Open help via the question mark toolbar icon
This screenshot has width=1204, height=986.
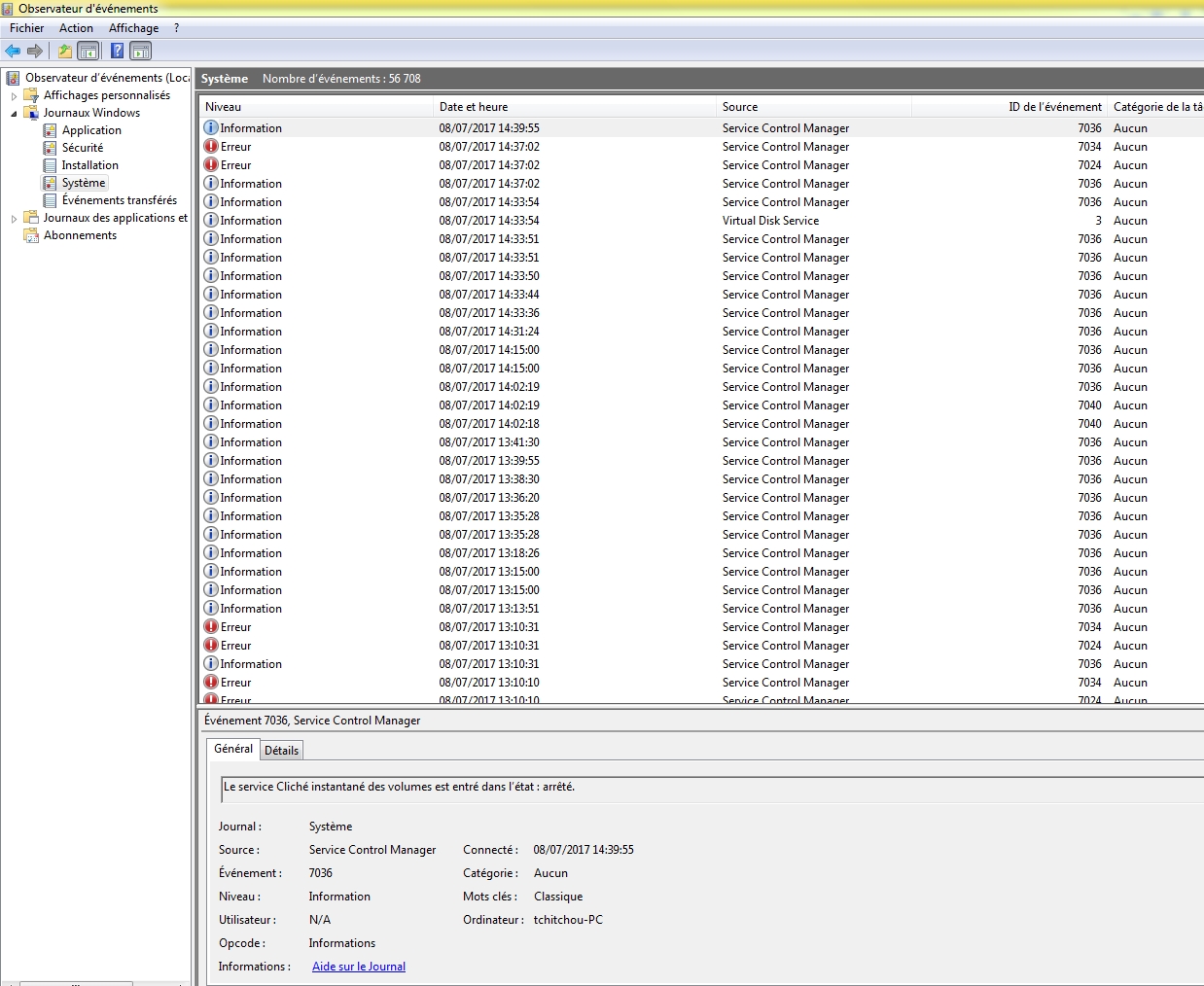117,52
